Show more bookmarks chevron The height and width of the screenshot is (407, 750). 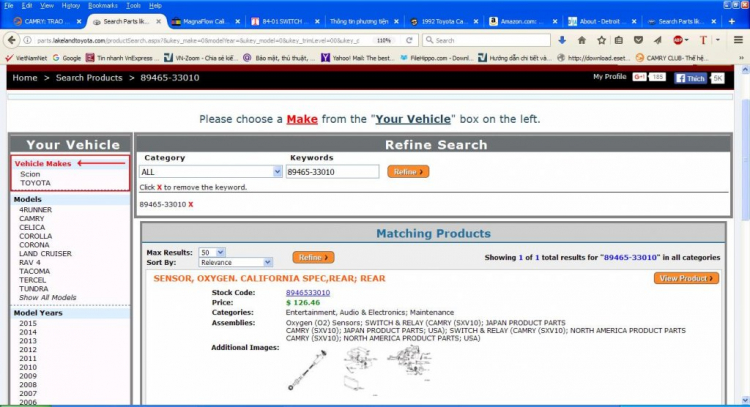pyautogui.click(x=741, y=58)
